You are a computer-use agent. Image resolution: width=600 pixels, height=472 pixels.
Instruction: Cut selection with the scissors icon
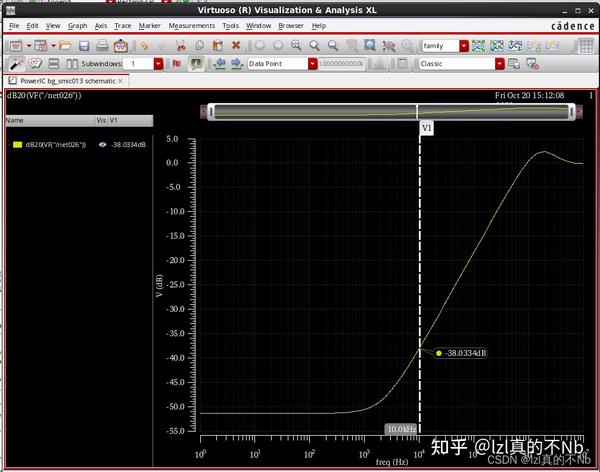(181, 46)
